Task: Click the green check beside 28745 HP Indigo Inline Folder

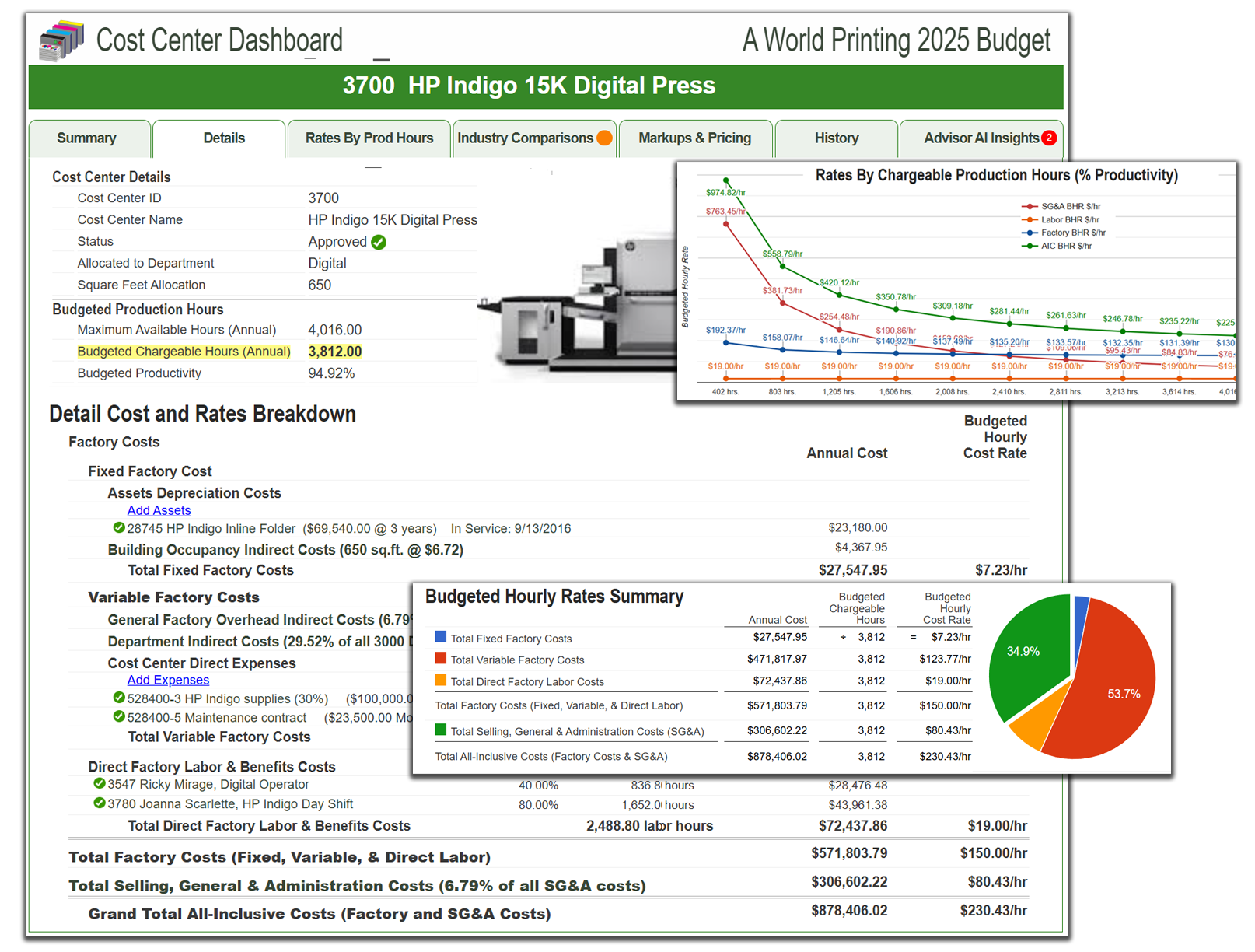Action: pyautogui.click(x=118, y=528)
